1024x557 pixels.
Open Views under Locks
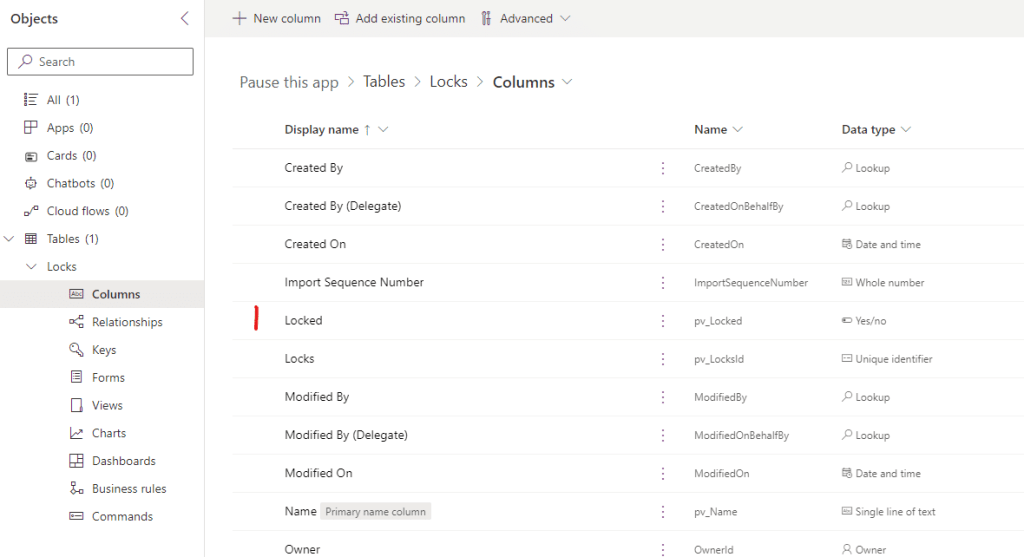(x=96, y=406)
